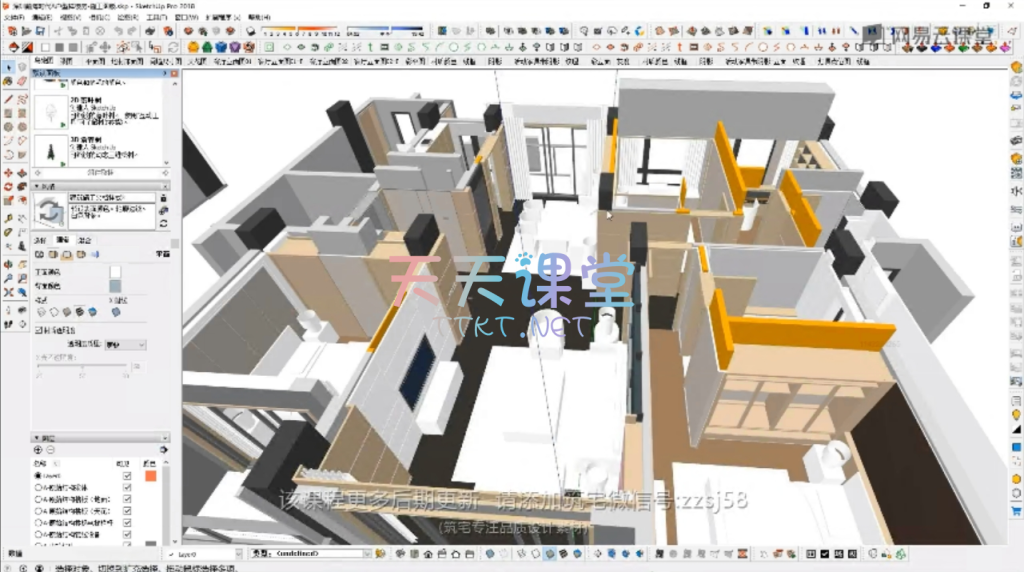Image resolution: width=1024 pixels, height=572 pixels.
Task: Click the Remove Layer minus icon
Action: 51,450
